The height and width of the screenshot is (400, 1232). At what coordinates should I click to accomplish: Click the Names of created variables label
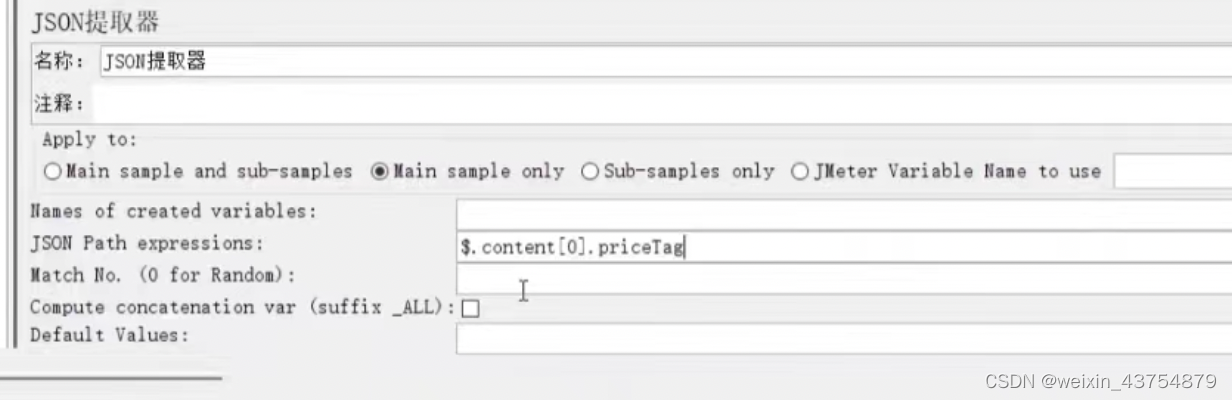173,211
